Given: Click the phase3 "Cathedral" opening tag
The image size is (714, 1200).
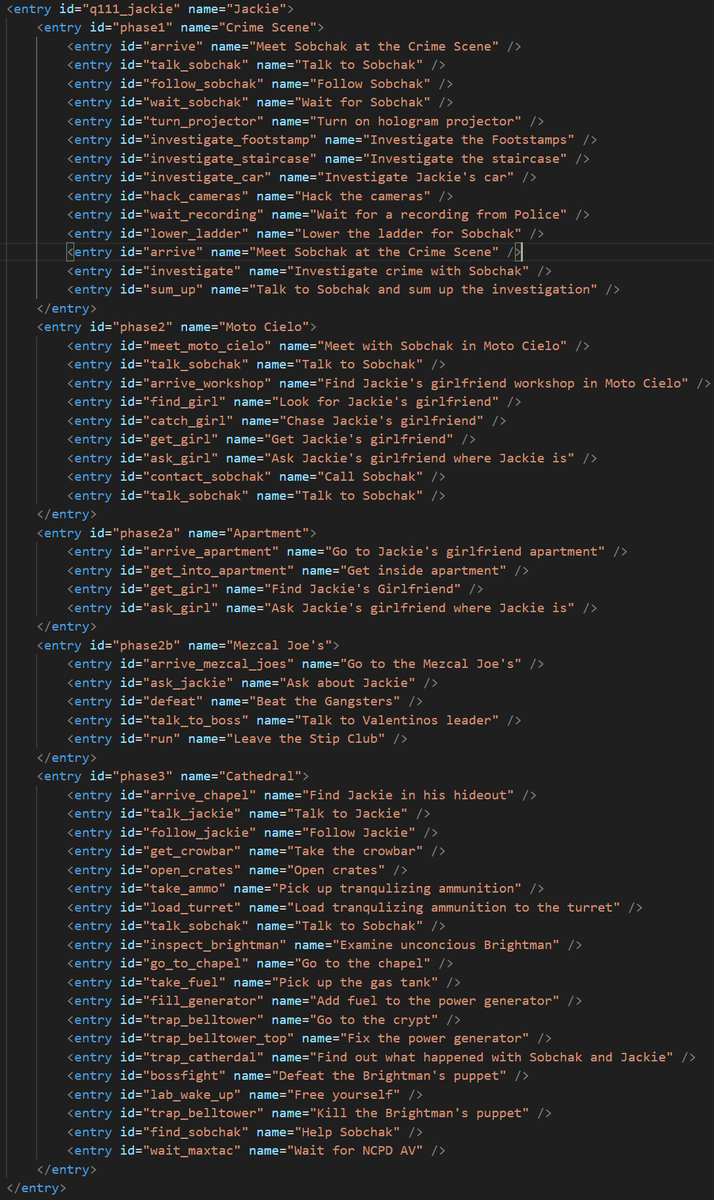Looking at the screenshot, I should 173,776.
